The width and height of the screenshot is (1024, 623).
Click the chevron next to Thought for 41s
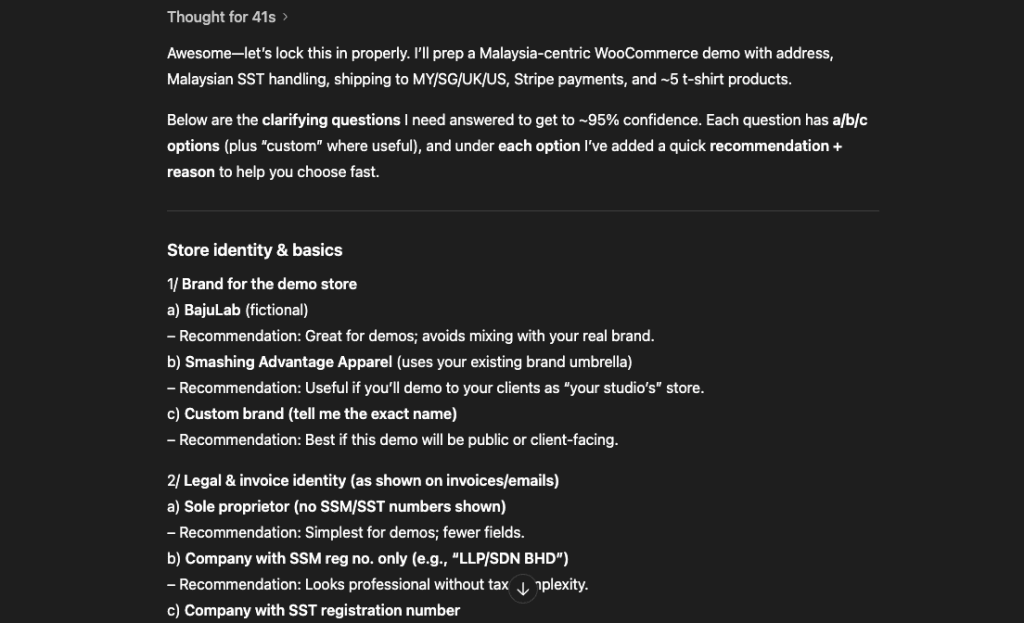point(285,17)
